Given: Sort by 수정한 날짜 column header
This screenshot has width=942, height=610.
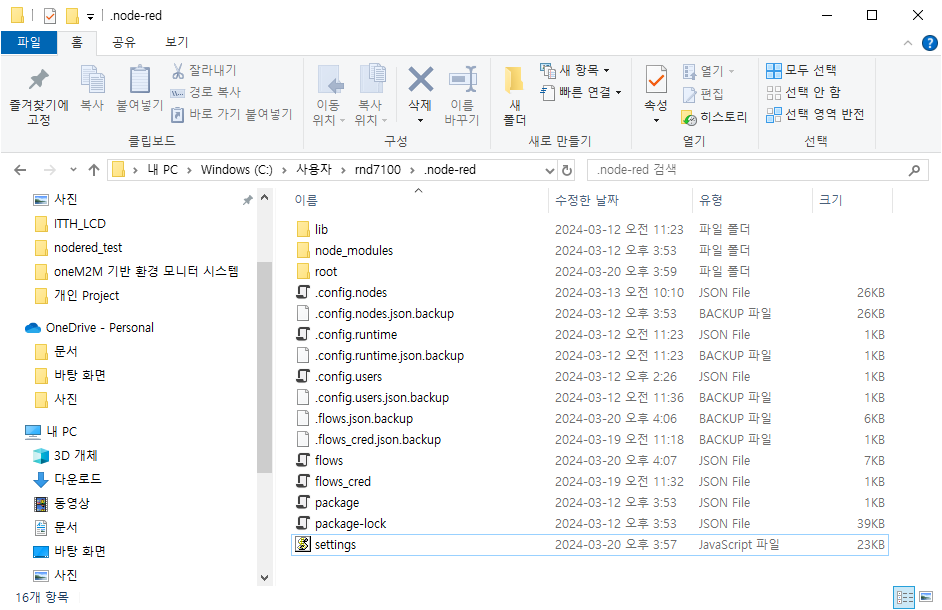Looking at the screenshot, I should [x=586, y=200].
